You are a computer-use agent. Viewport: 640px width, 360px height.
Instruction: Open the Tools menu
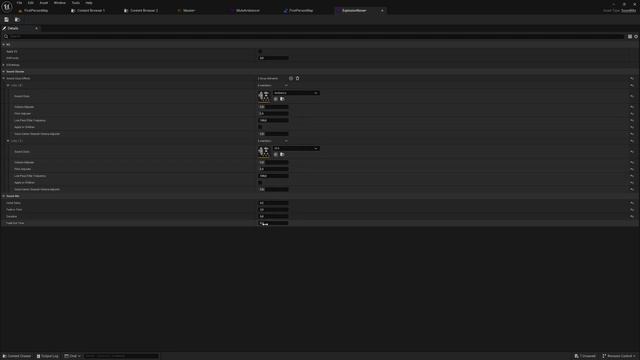tap(76, 3)
